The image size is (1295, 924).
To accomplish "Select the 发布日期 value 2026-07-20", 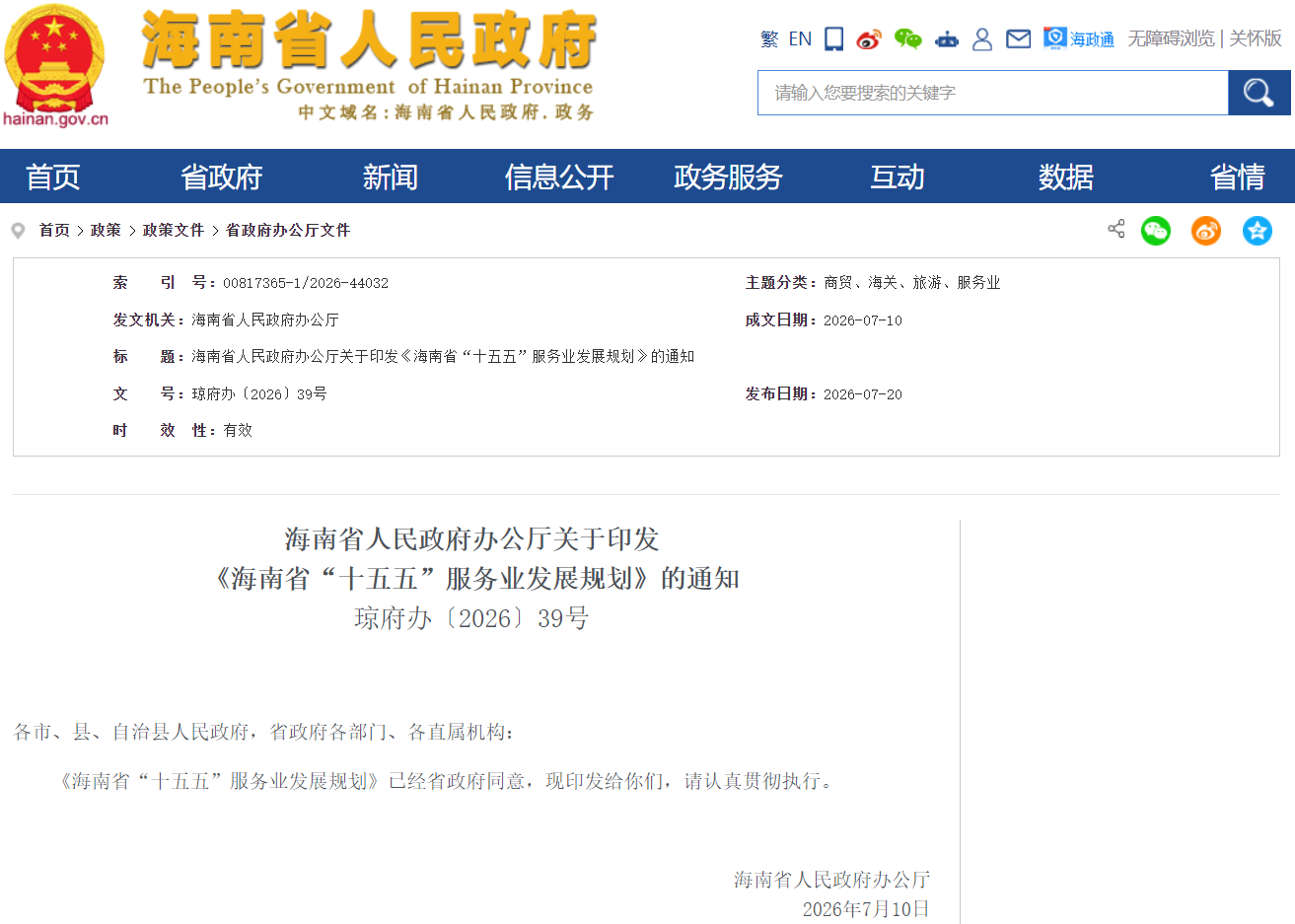I will (863, 394).
